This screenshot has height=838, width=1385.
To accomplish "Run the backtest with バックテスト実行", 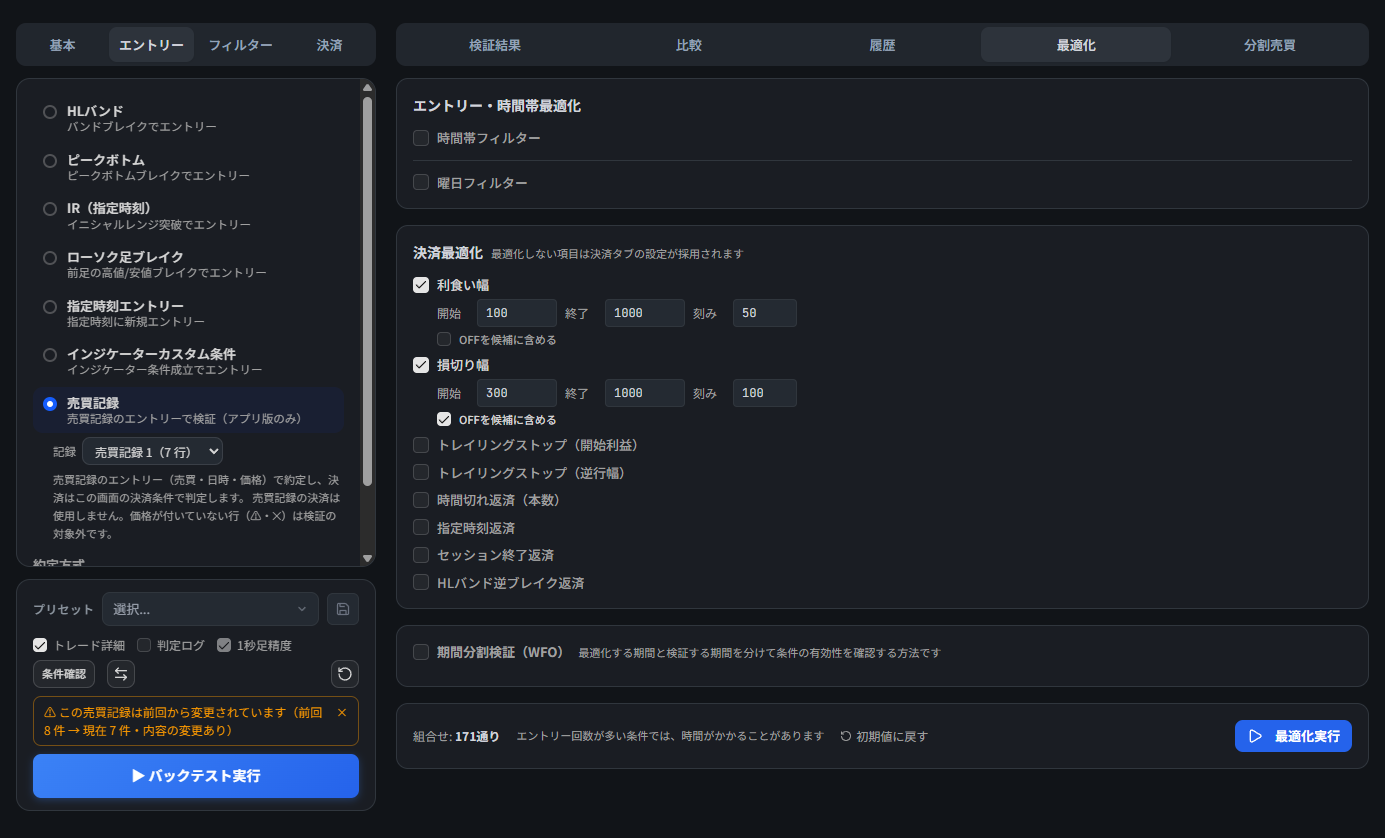I will 196,776.
